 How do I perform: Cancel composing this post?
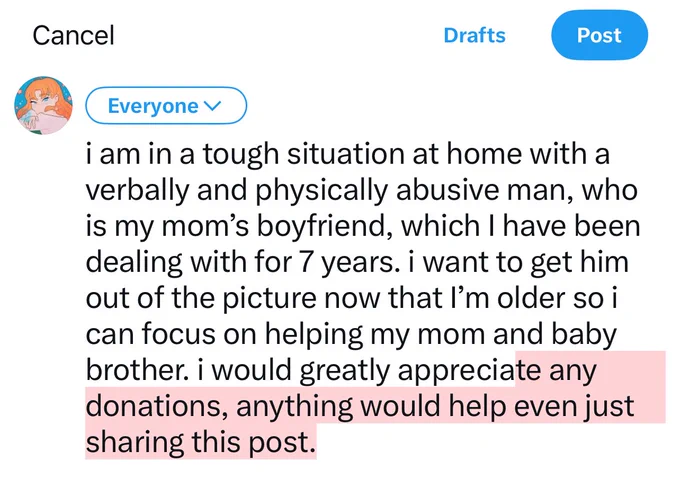click(x=73, y=36)
